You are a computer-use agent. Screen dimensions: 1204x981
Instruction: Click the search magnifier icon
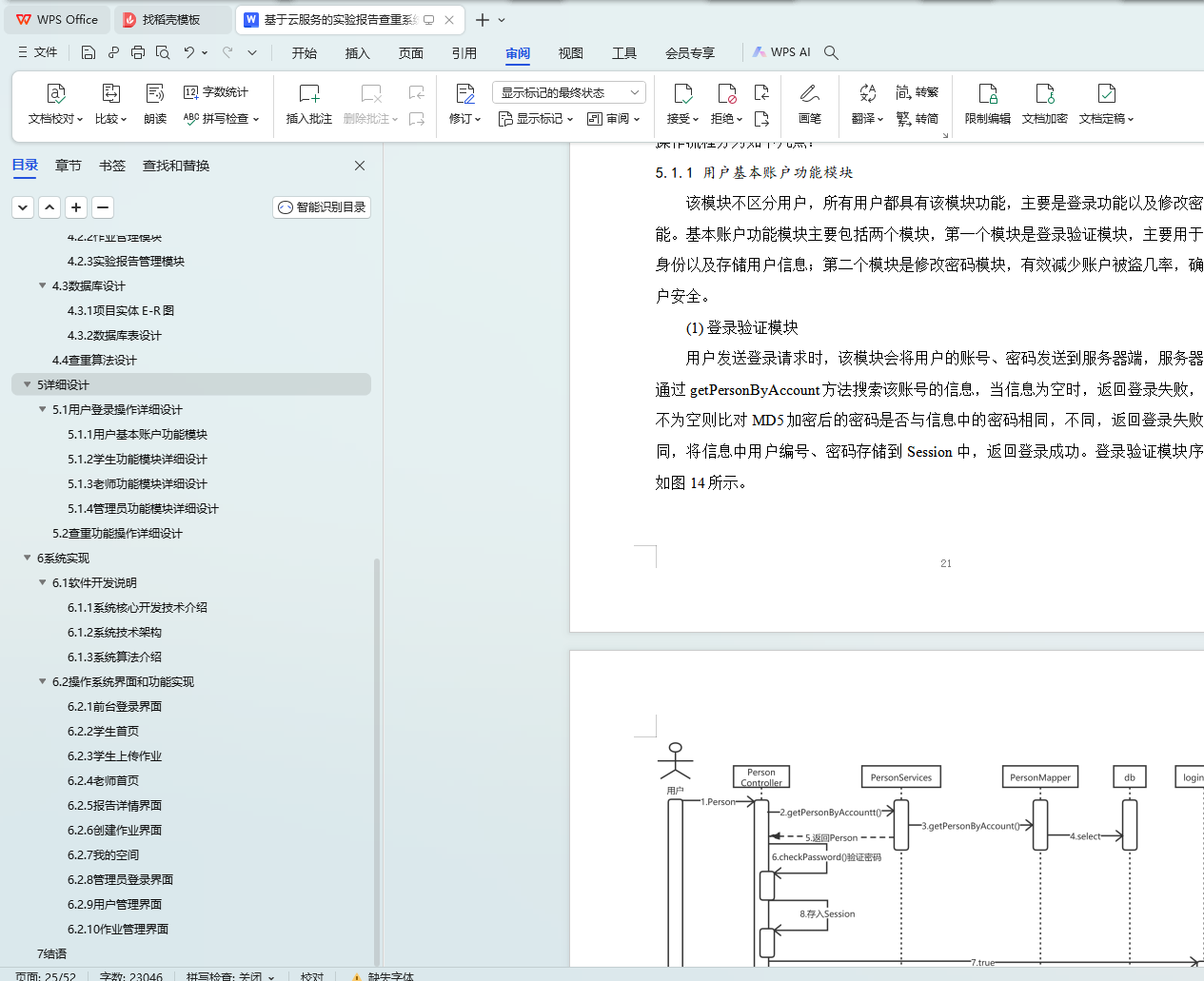point(831,52)
